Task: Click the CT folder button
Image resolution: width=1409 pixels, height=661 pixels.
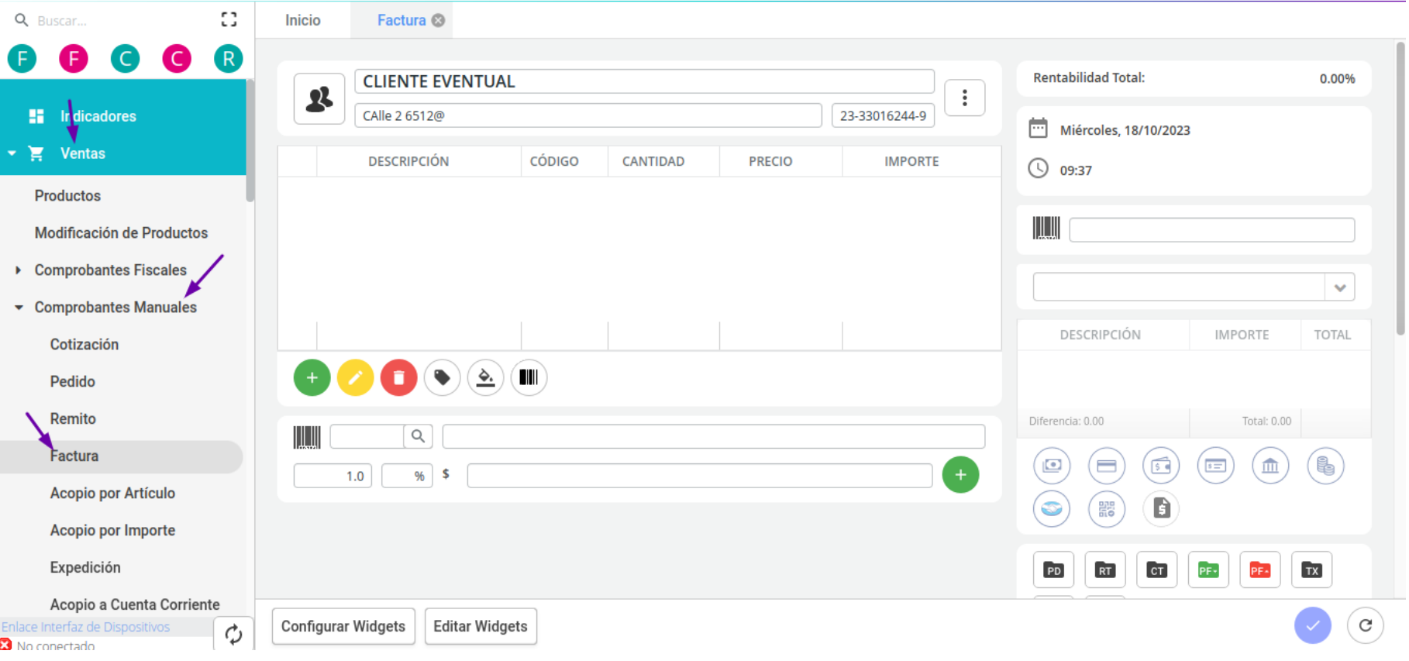Action: (1157, 570)
